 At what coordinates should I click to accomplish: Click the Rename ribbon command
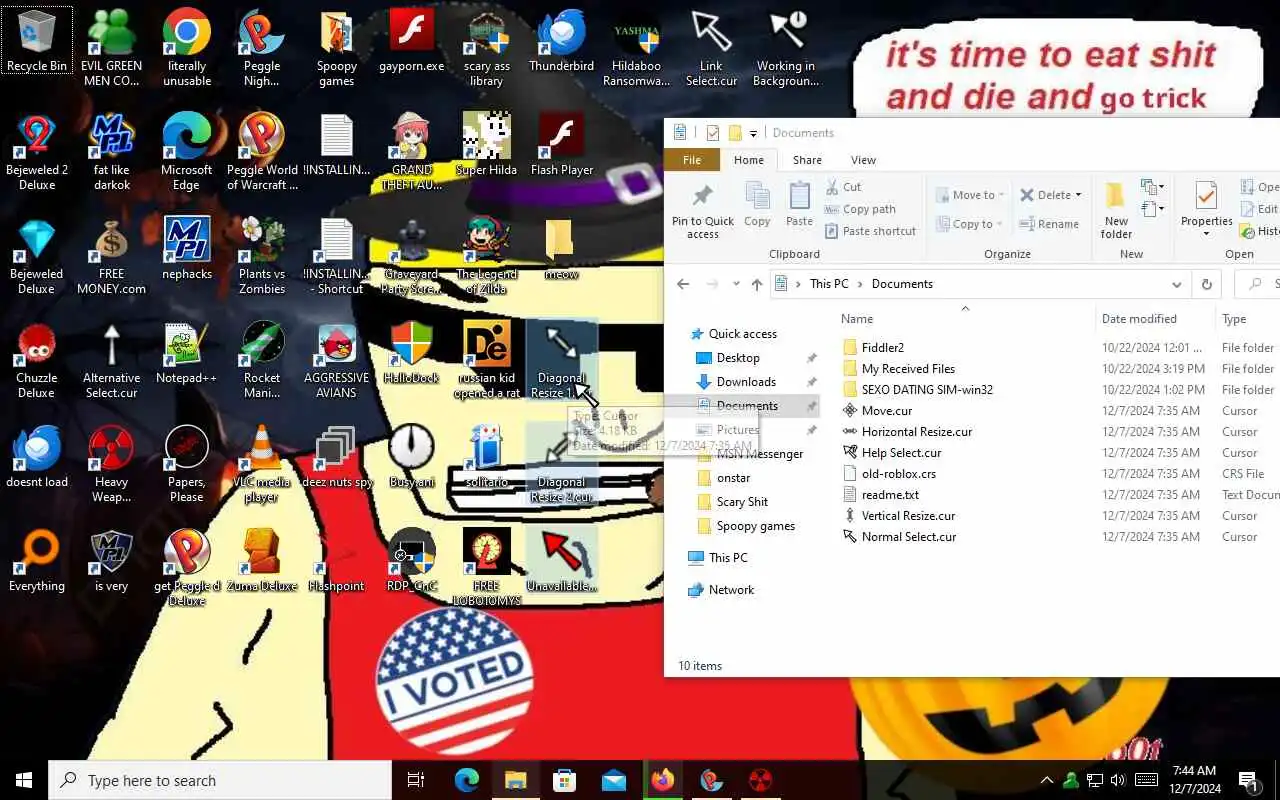click(x=1048, y=224)
